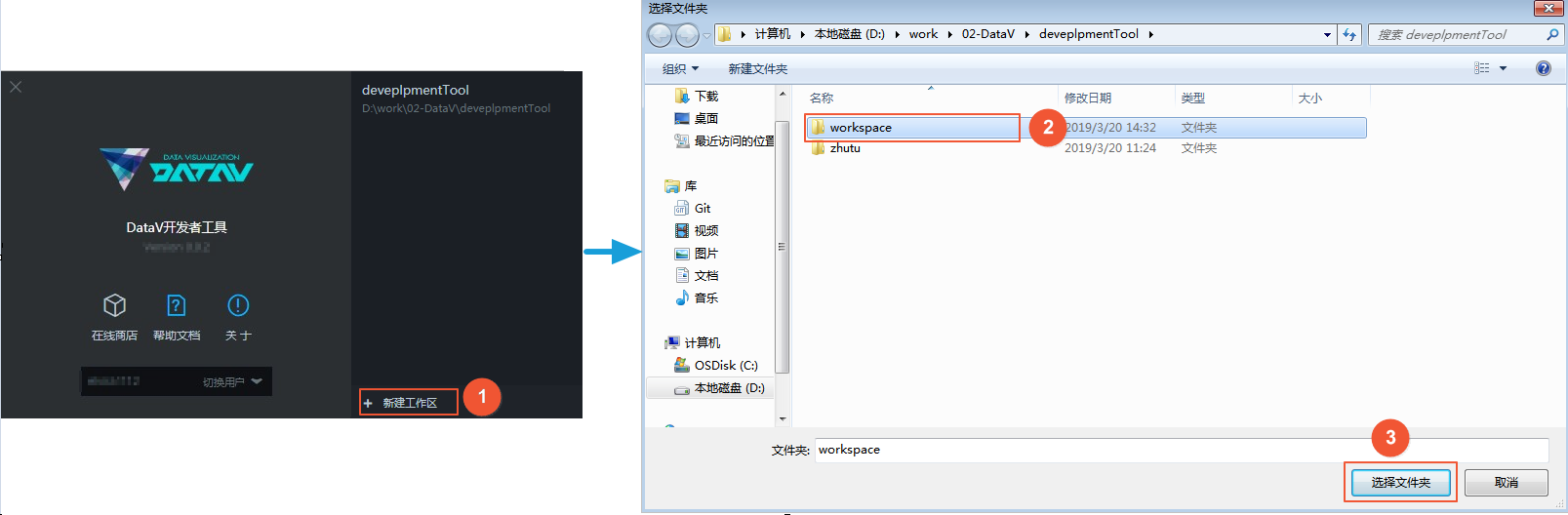The image size is (1568, 515).
Task: Select OSDisk (C:) drive
Action: (716, 366)
